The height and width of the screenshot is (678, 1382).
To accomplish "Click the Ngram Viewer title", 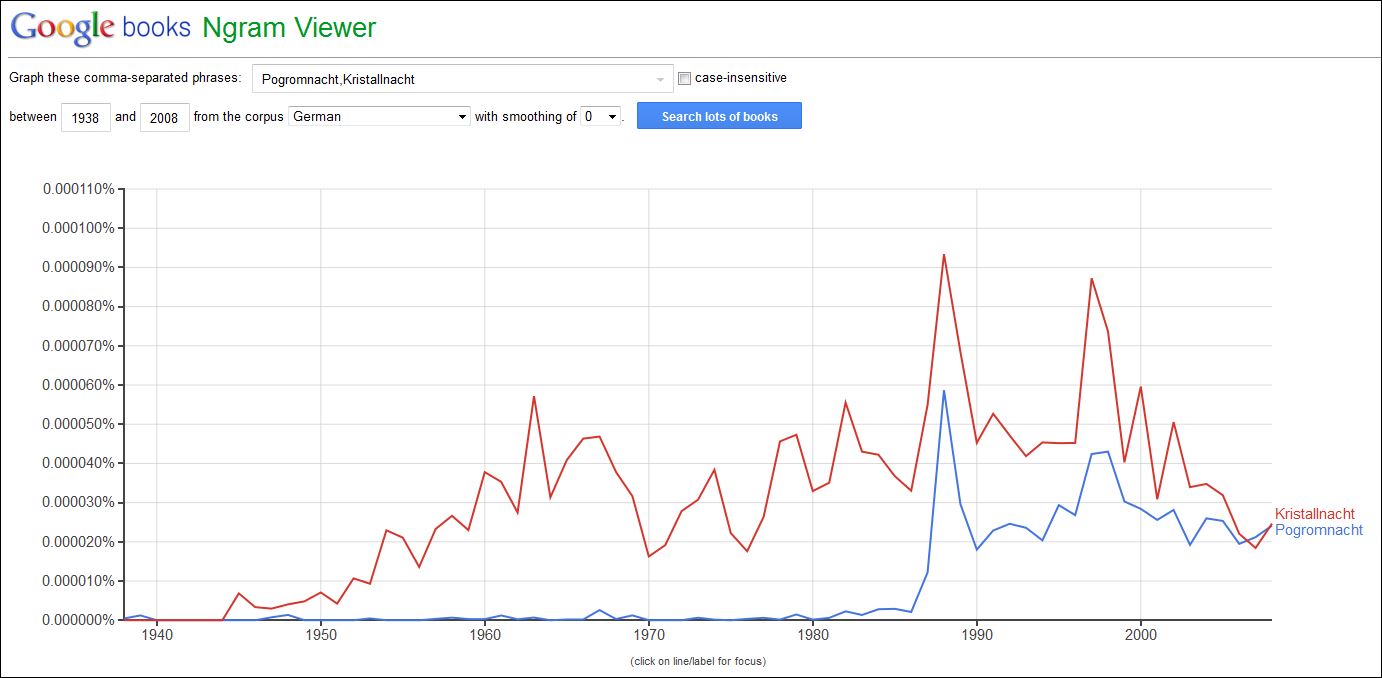I will (x=289, y=28).
